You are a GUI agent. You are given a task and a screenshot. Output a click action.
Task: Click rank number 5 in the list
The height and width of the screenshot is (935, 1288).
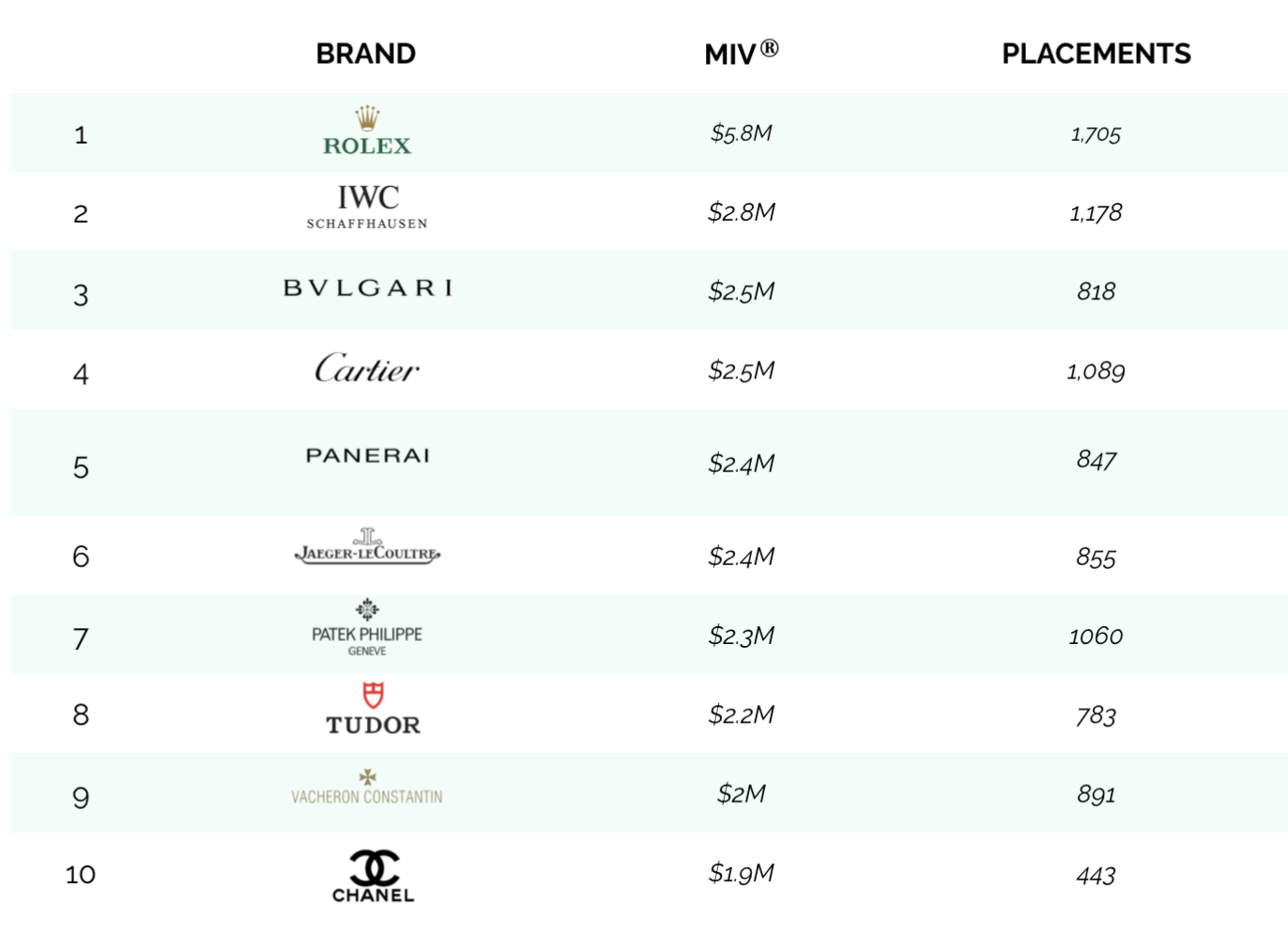click(81, 467)
